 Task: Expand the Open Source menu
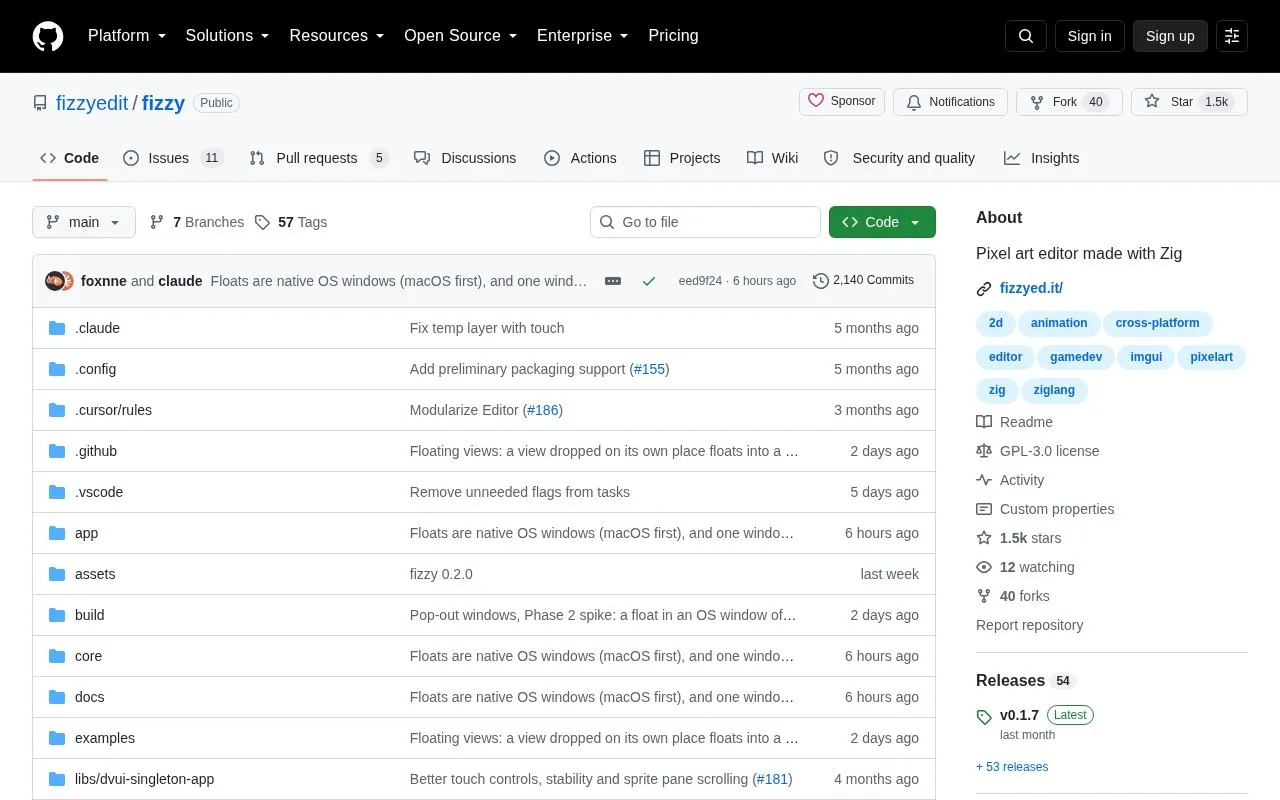(x=461, y=36)
